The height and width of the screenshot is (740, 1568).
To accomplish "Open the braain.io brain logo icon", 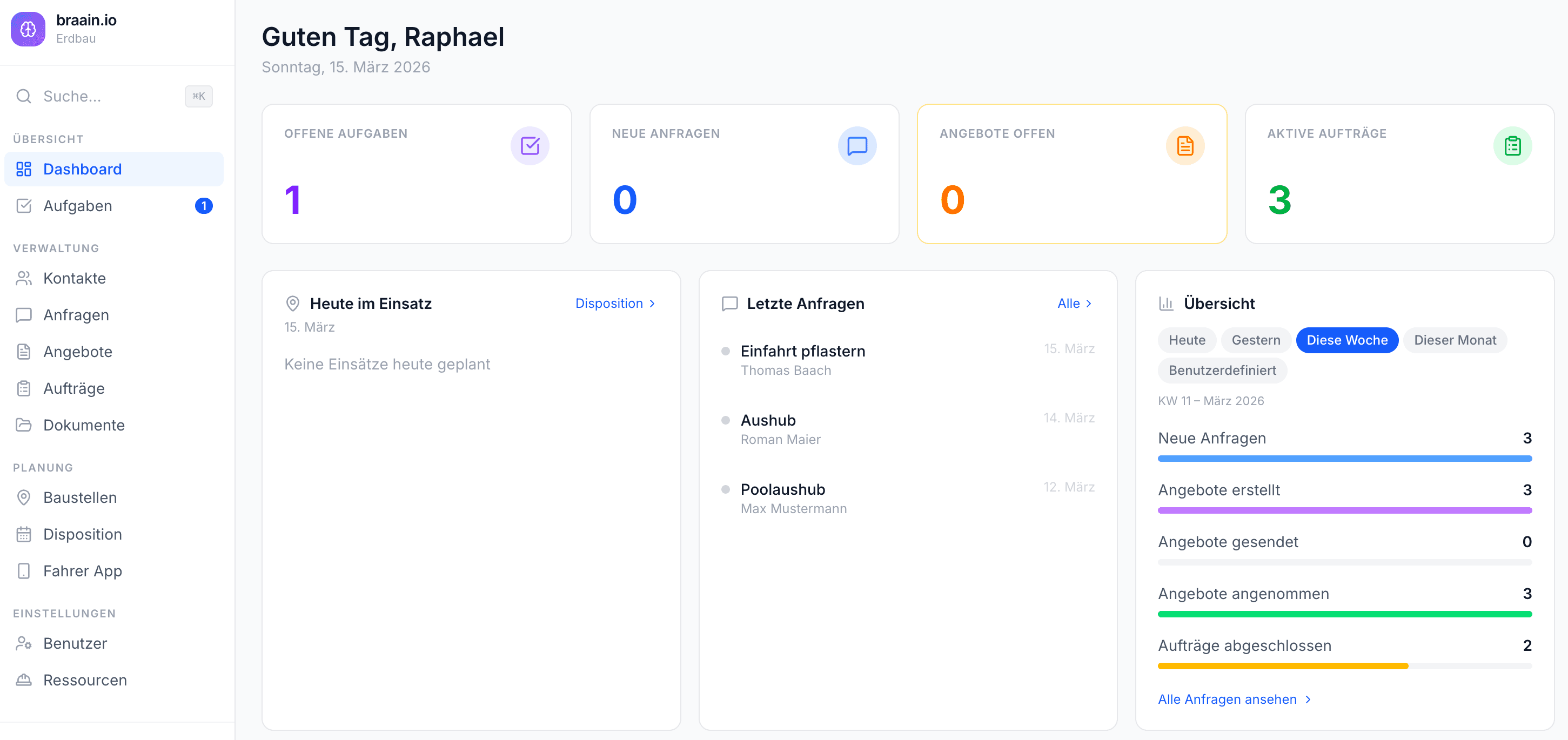I will click(28, 29).
